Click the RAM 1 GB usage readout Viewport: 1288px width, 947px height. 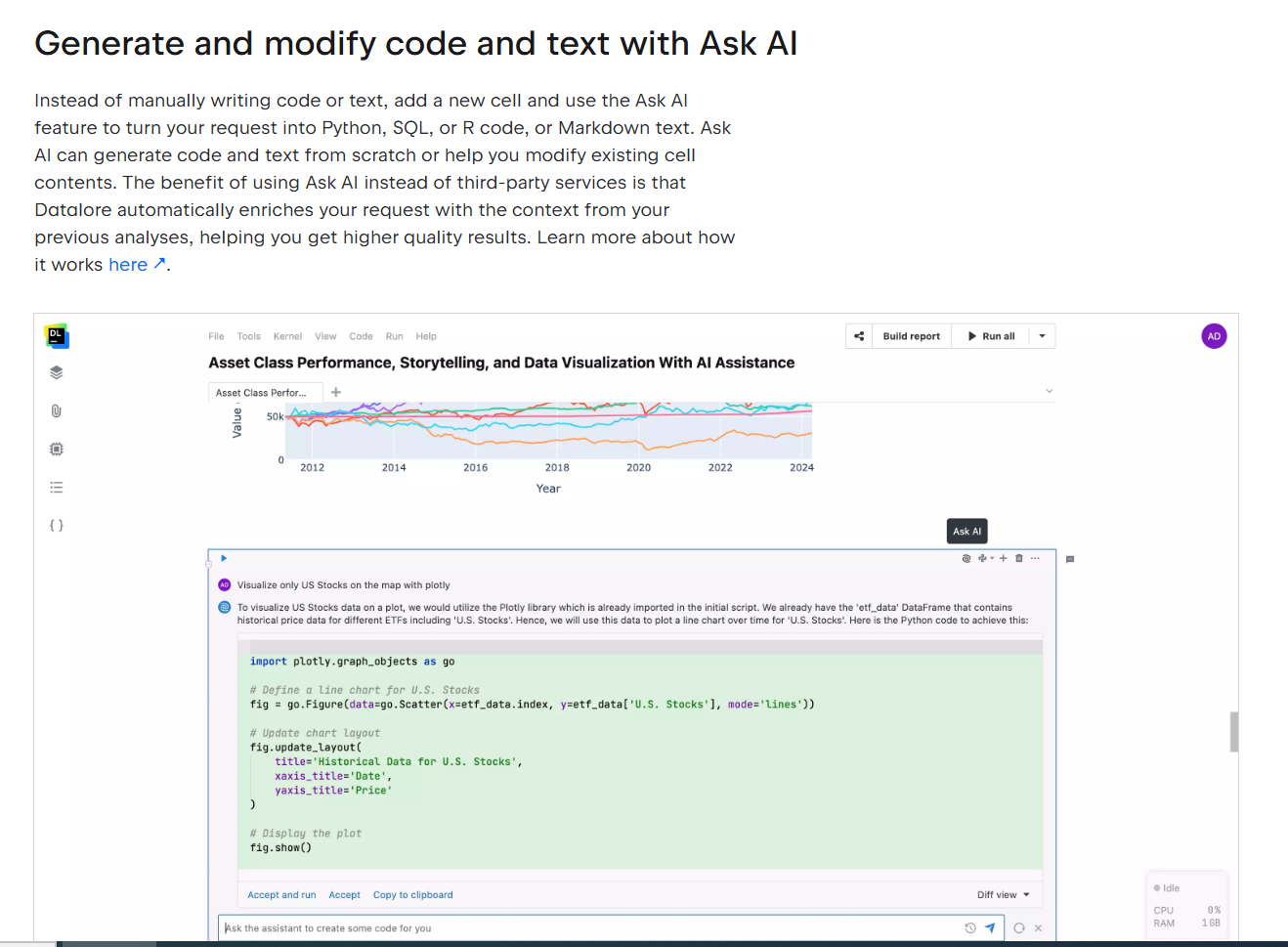(x=1186, y=923)
